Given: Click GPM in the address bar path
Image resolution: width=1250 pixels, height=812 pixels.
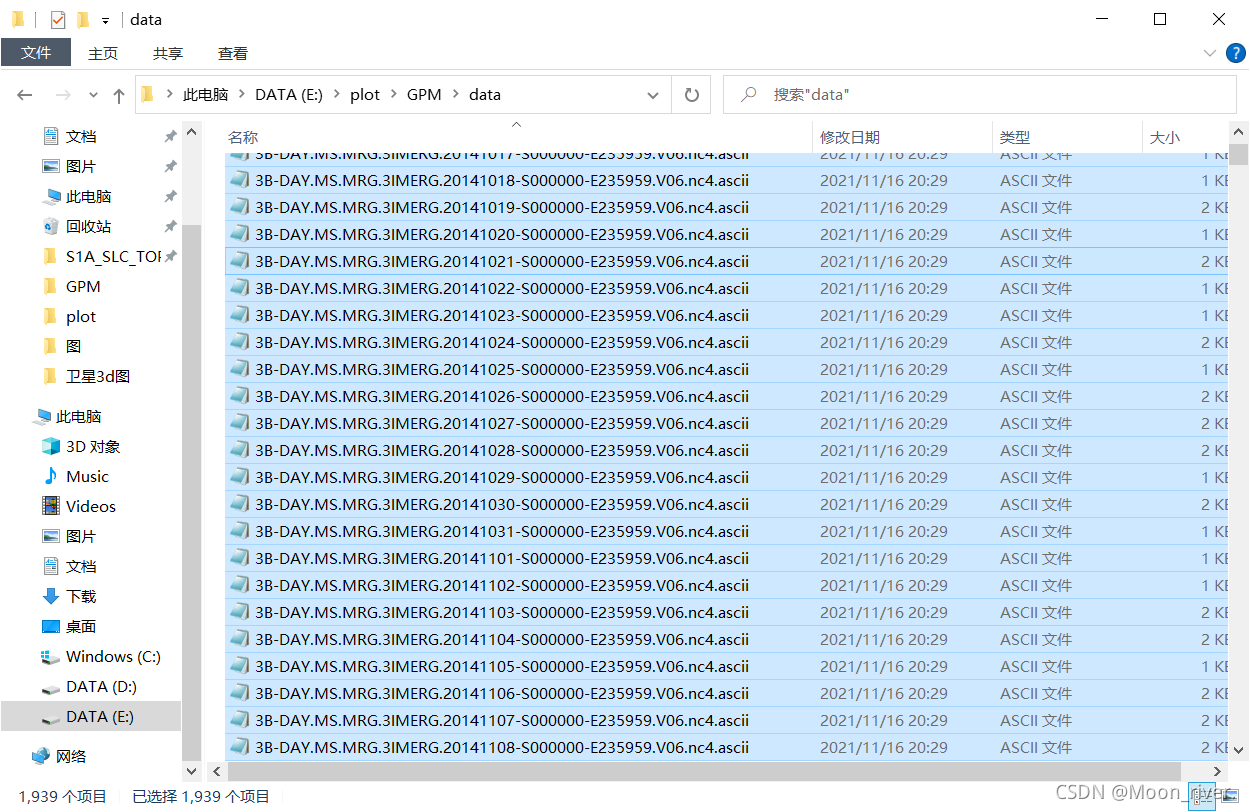Looking at the screenshot, I should [x=424, y=94].
